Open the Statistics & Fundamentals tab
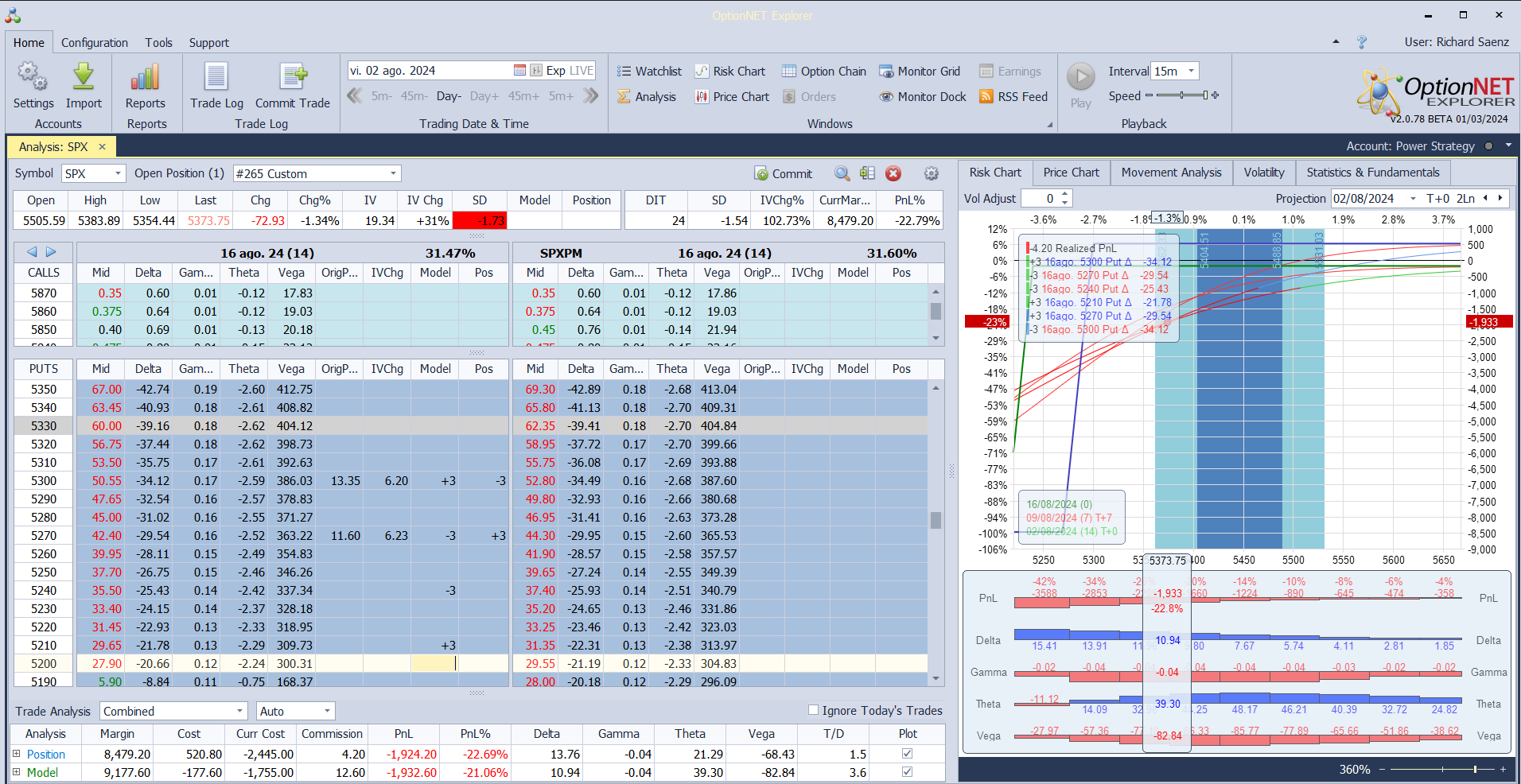This screenshot has height=784, width=1521. 1373,173
